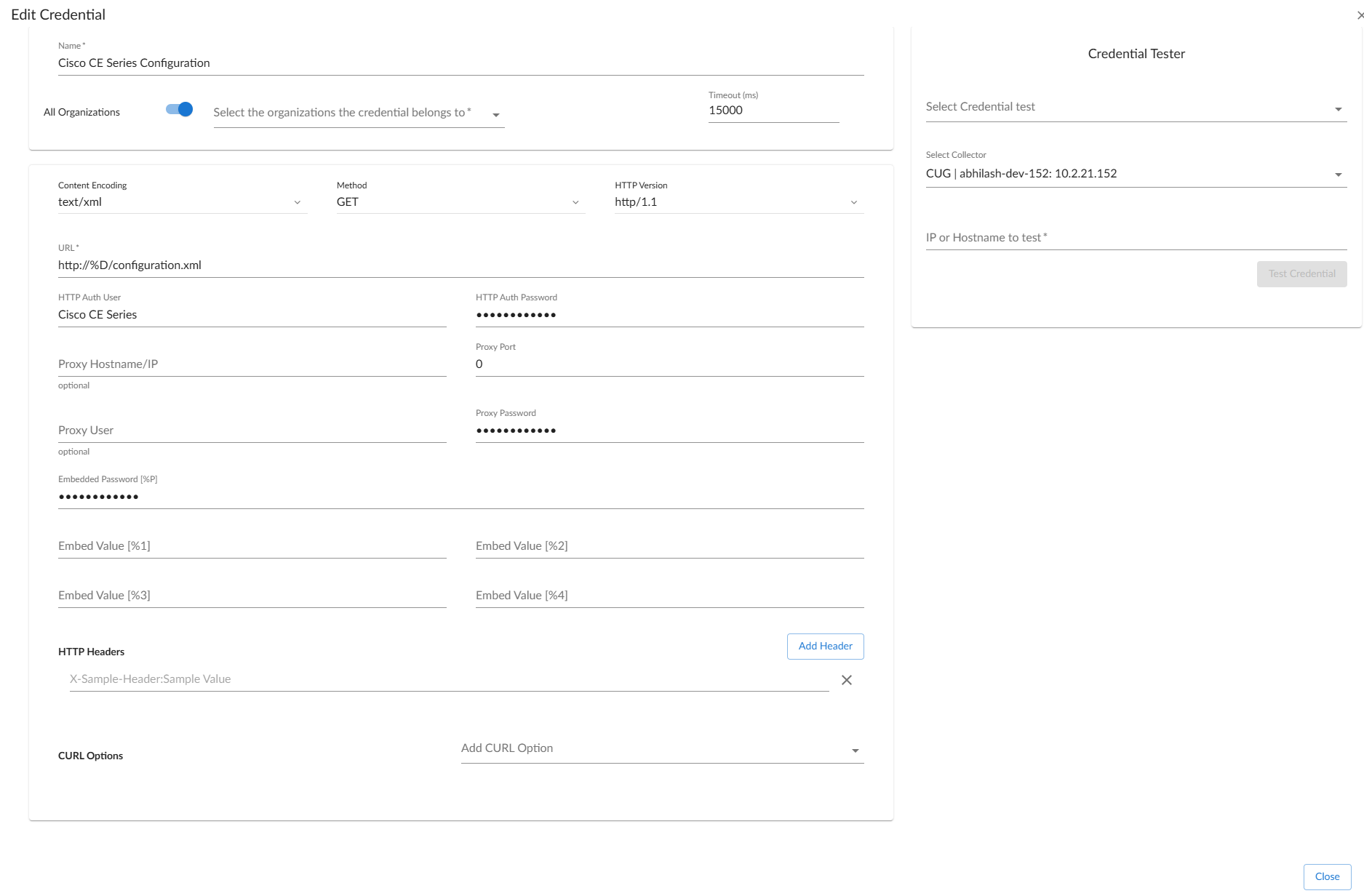Close the Edit Credential dialog with X
Image resolution: width=1364 pixels, height=896 pixels.
coord(1359,15)
